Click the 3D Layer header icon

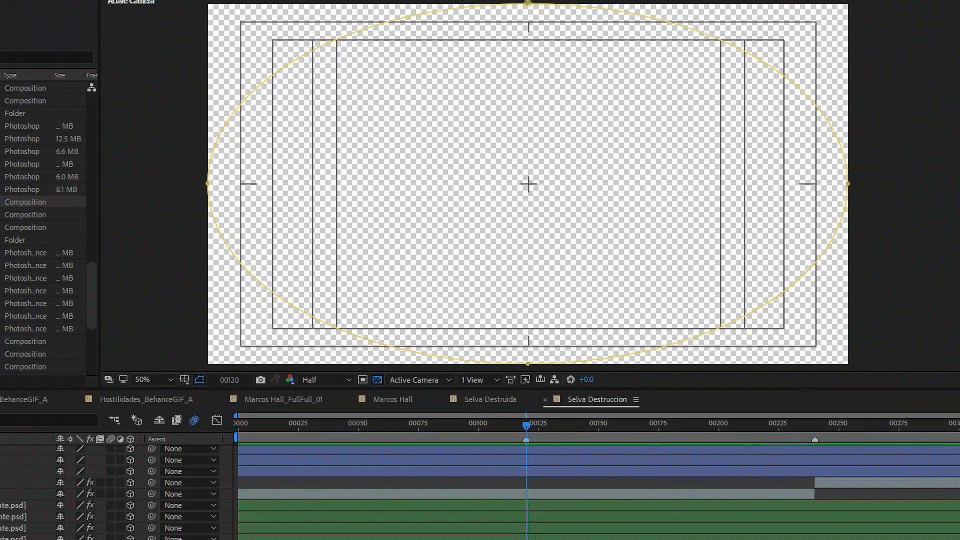pyautogui.click(x=130, y=439)
